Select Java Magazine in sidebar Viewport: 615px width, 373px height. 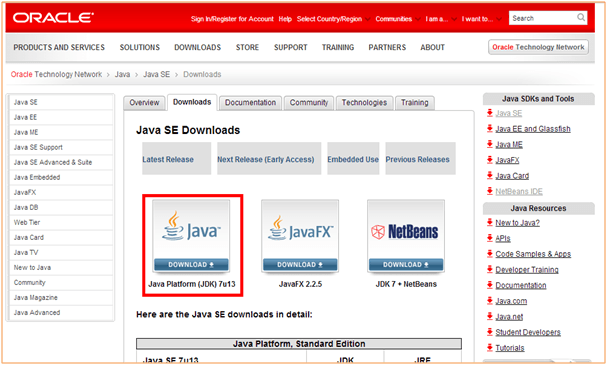(x=61, y=298)
